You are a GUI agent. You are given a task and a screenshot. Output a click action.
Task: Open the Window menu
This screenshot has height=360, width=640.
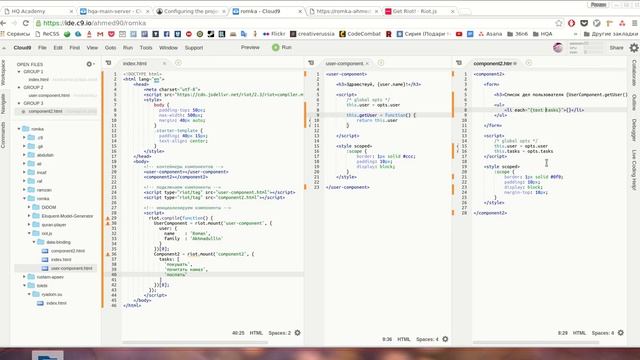tap(168, 48)
